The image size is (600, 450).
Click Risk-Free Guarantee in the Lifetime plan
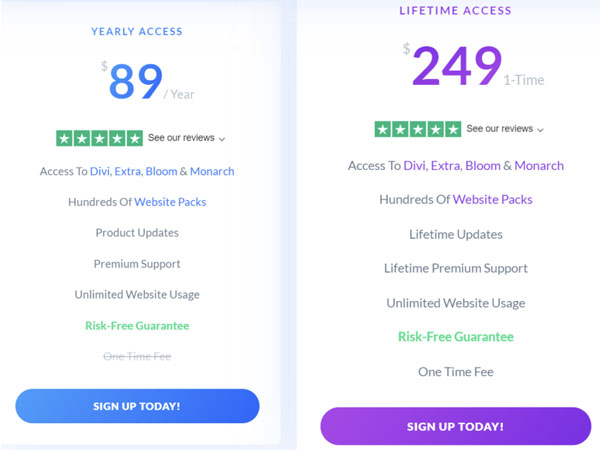tap(455, 337)
